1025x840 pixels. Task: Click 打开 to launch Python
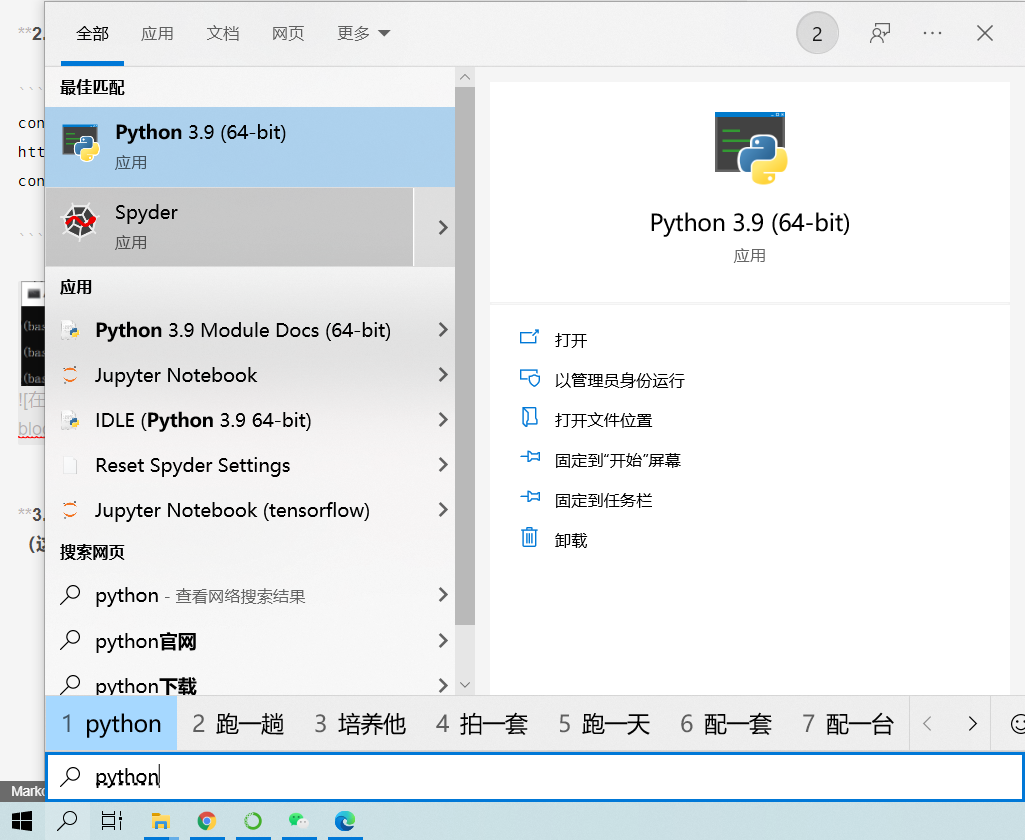pyautogui.click(x=571, y=340)
